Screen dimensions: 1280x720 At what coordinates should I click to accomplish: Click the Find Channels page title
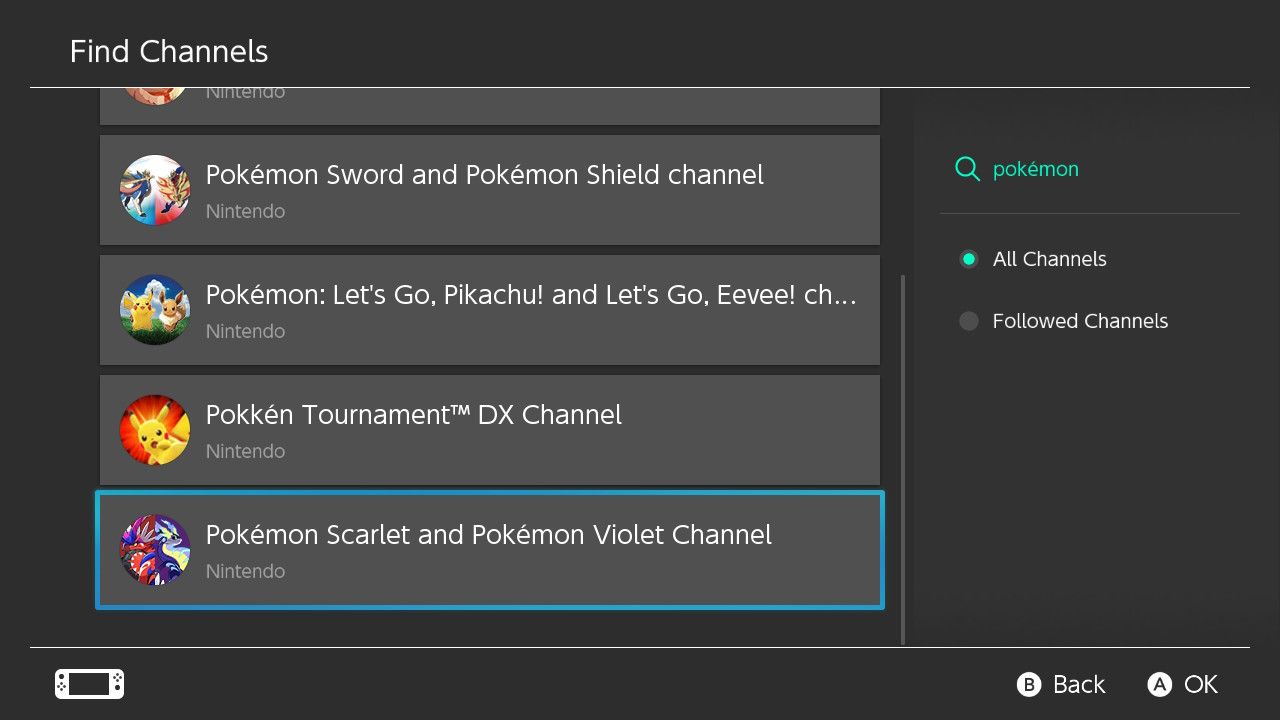point(169,51)
